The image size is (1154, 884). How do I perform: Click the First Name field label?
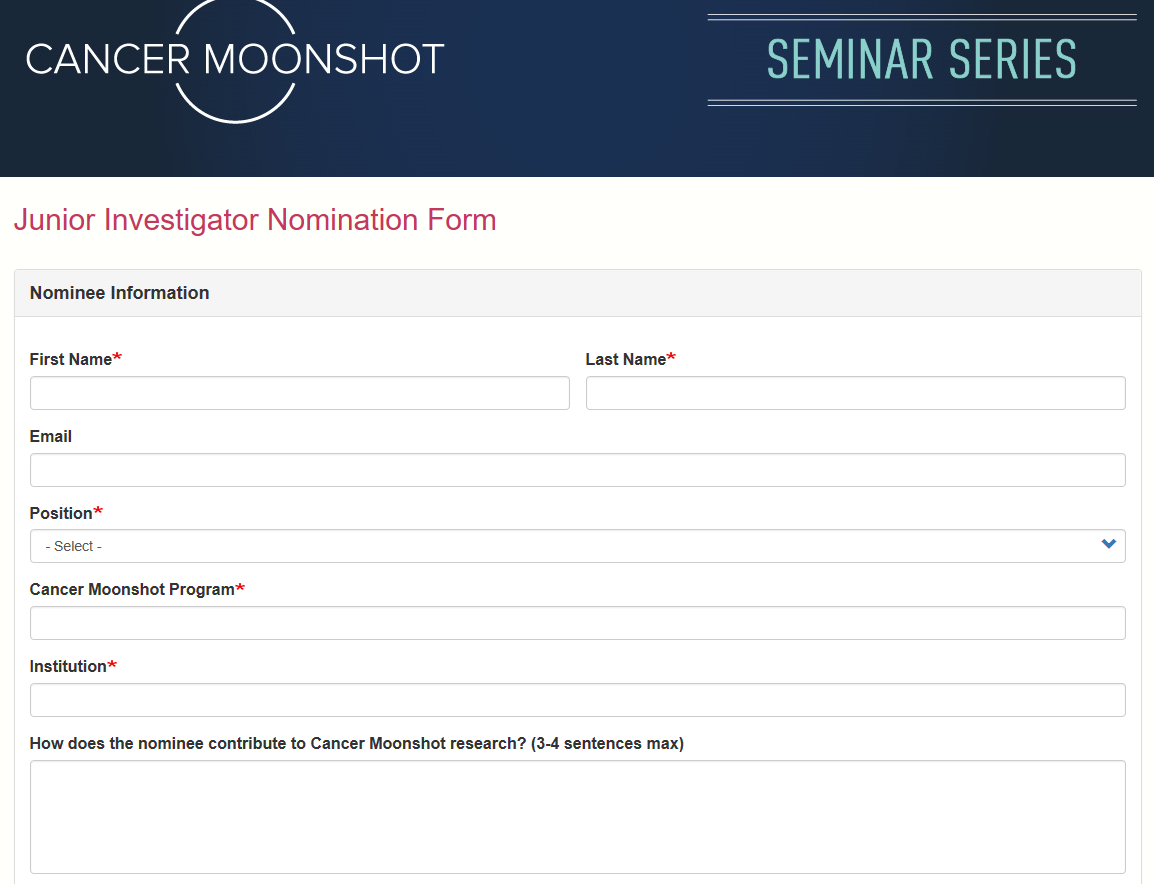pos(71,360)
